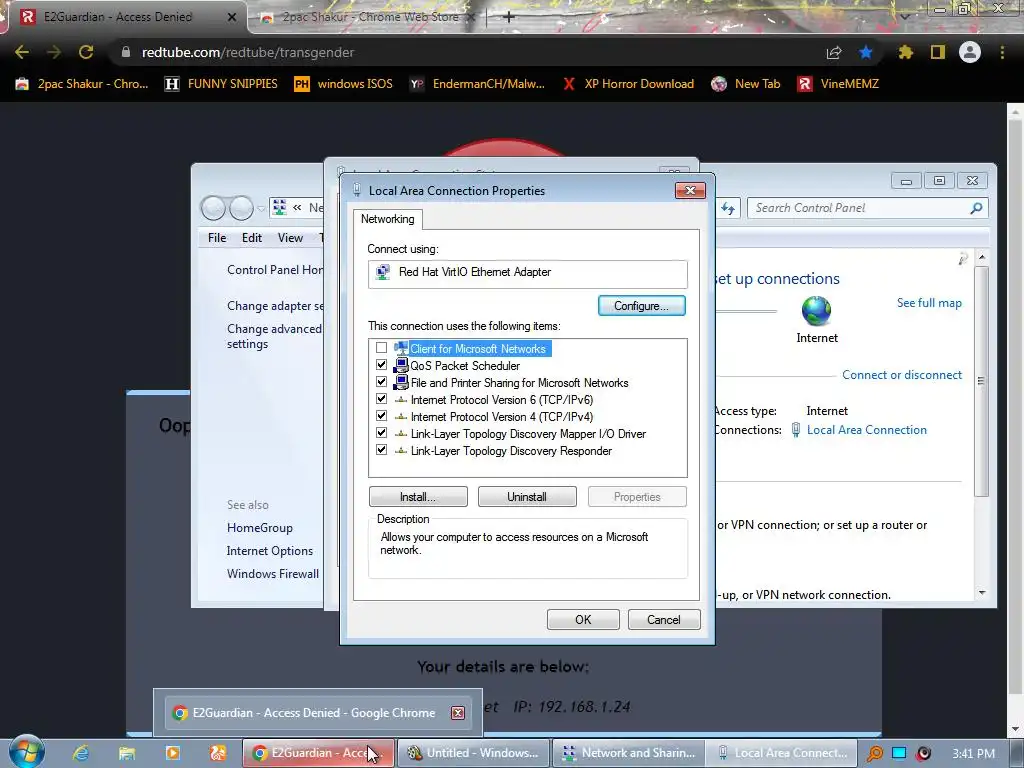The width and height of the screenshot is (1024, 768).
Task: Focus the Search Control Panel box
Action: pyautogui.click(x=859, y=208)
